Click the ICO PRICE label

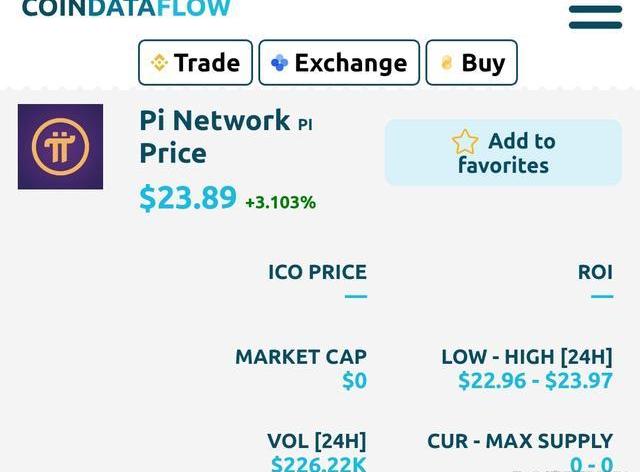point(317,272)
